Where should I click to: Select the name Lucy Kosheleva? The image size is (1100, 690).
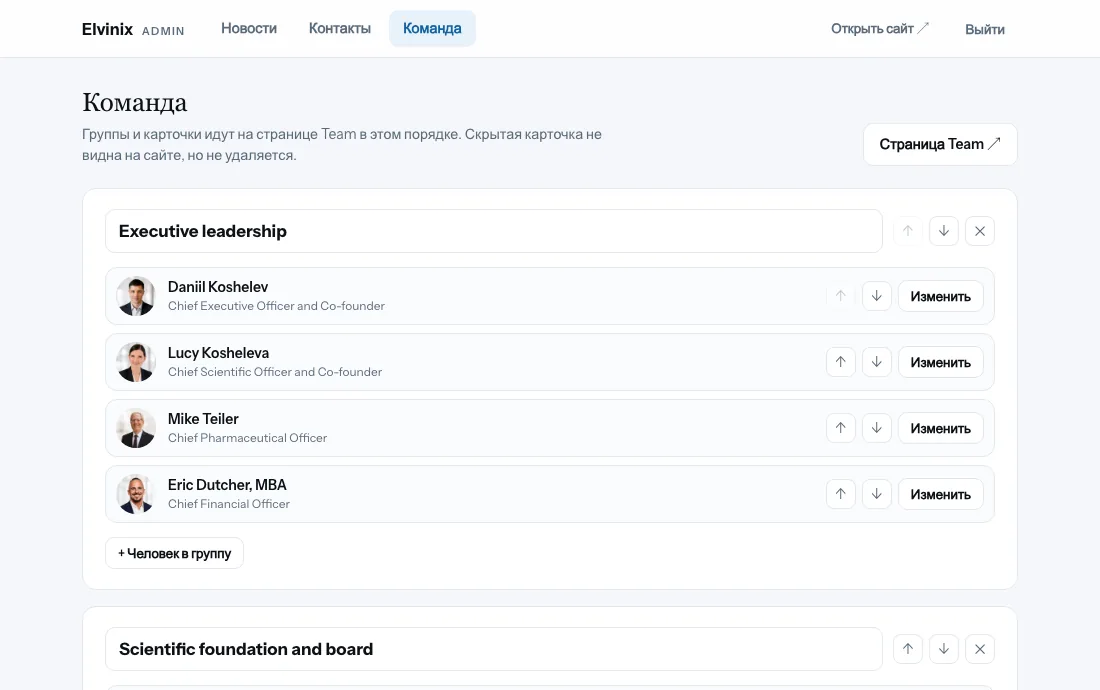tap(218, 353)
